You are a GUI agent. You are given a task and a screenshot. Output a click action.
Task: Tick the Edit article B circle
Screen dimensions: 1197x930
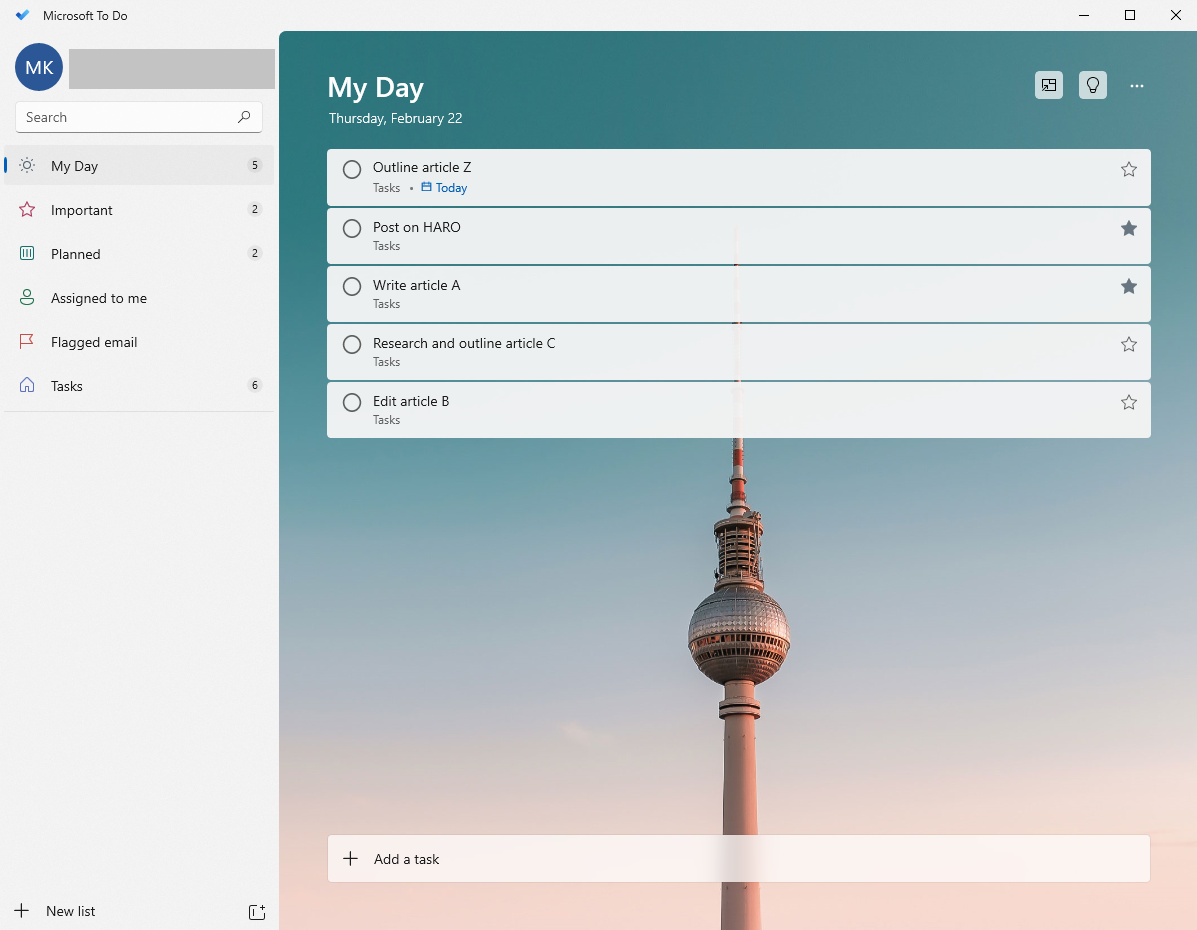pyautogui.click(x=352, y=403)
